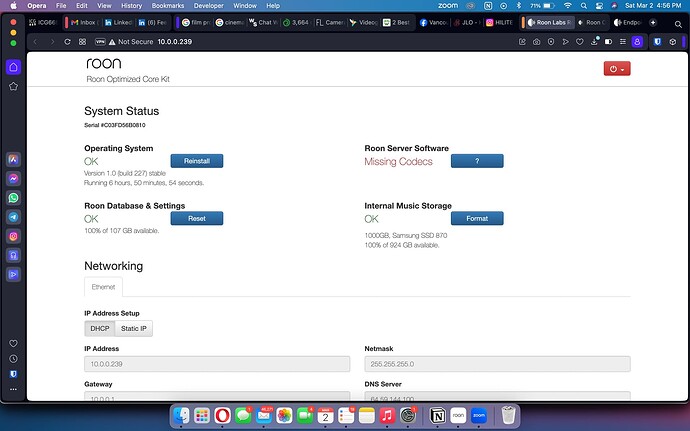Viewport: 690px width, 431px height.
Task: Click the Bitwarden shield extension icon
Action: coord(657,42)
